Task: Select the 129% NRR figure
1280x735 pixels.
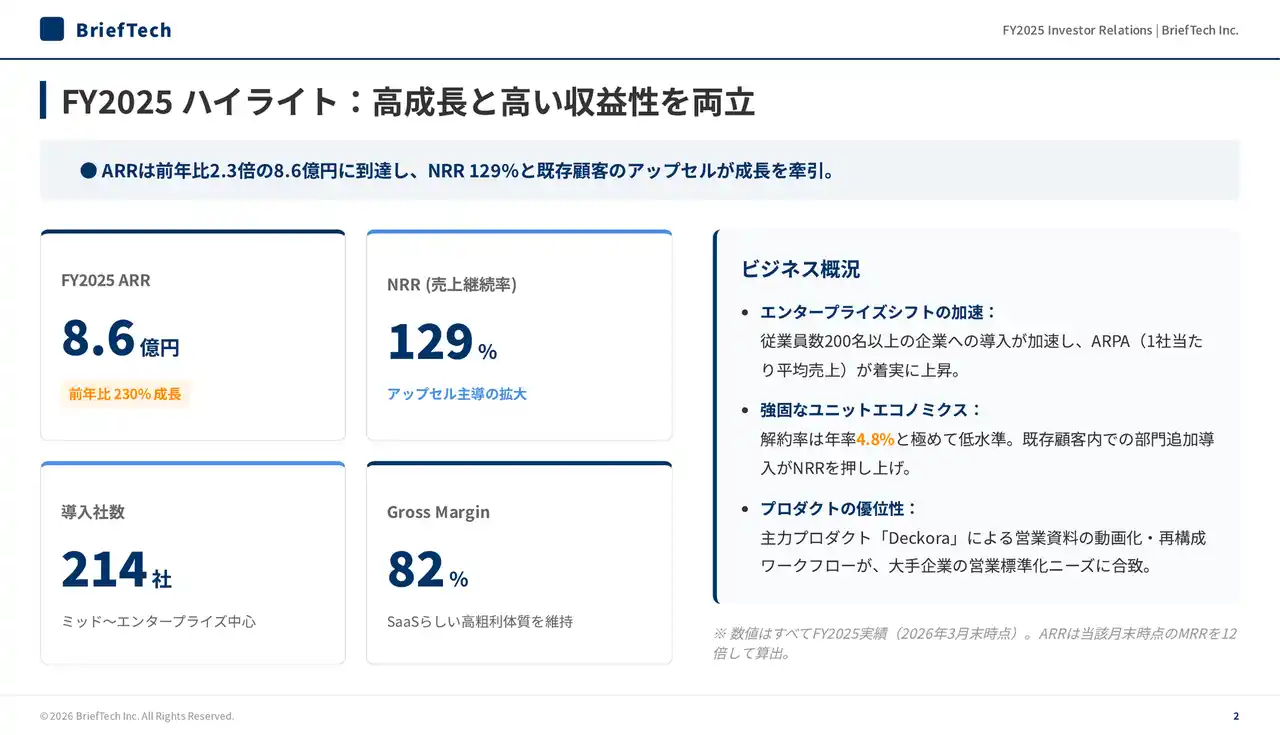Action: pos(441,342)
